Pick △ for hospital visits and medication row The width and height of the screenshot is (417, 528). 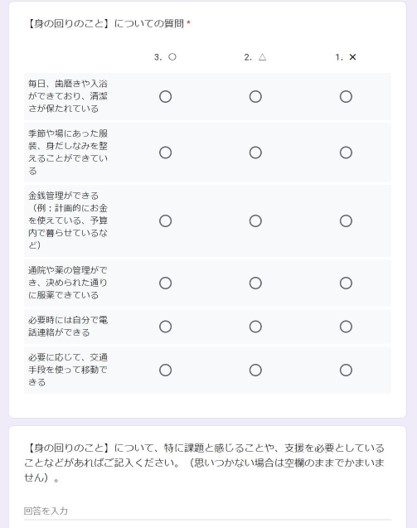[255, 283]
